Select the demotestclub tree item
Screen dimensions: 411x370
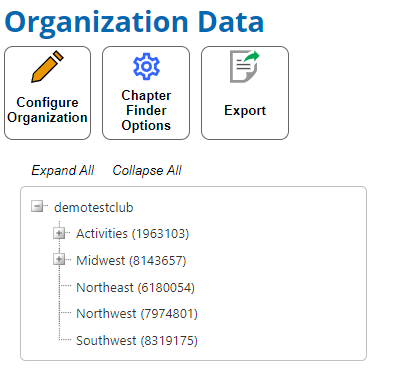pos(94,207)
